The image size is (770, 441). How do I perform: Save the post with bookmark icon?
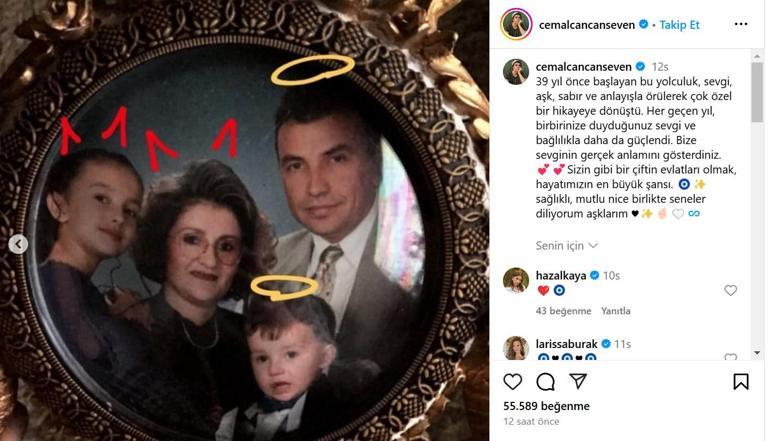(x=740, y=382)
